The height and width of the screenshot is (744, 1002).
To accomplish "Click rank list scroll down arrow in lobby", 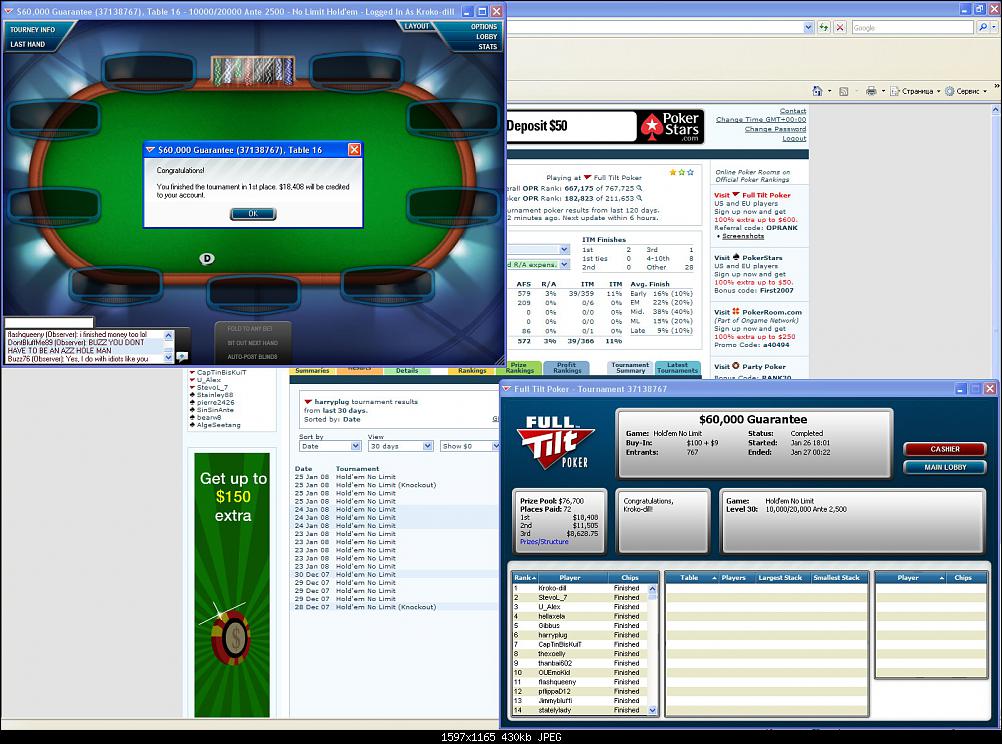I will pos(652,710).
